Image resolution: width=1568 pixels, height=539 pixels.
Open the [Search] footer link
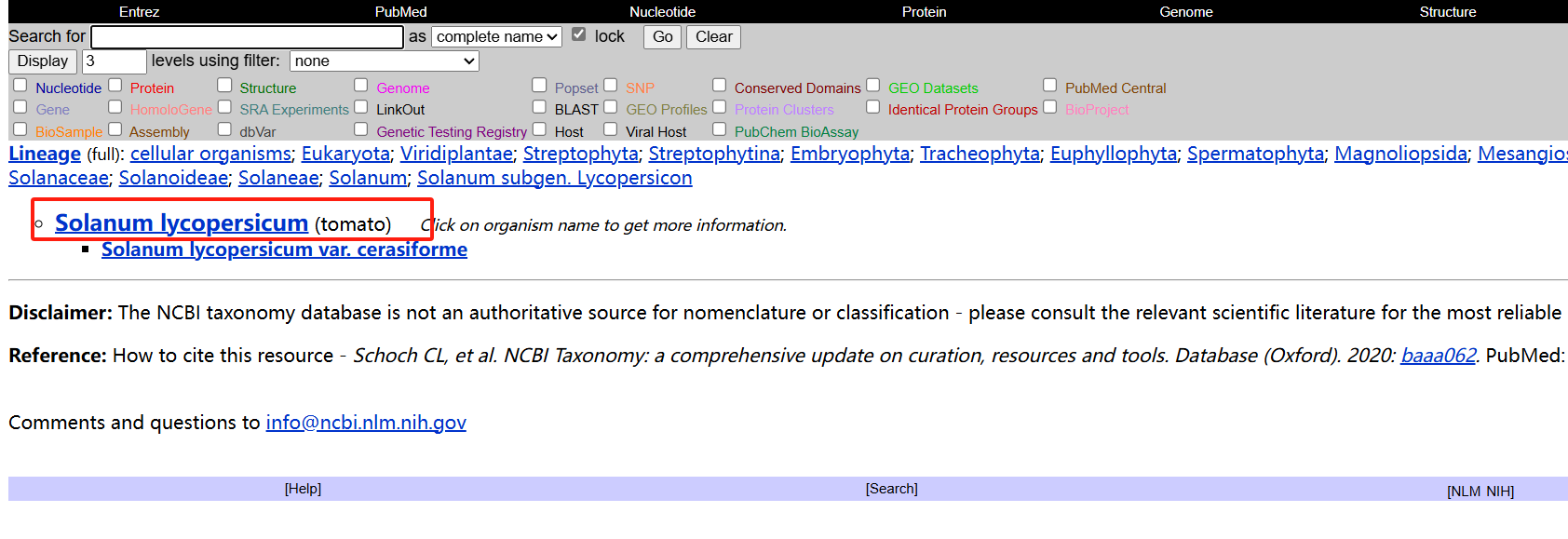[891, 489]
